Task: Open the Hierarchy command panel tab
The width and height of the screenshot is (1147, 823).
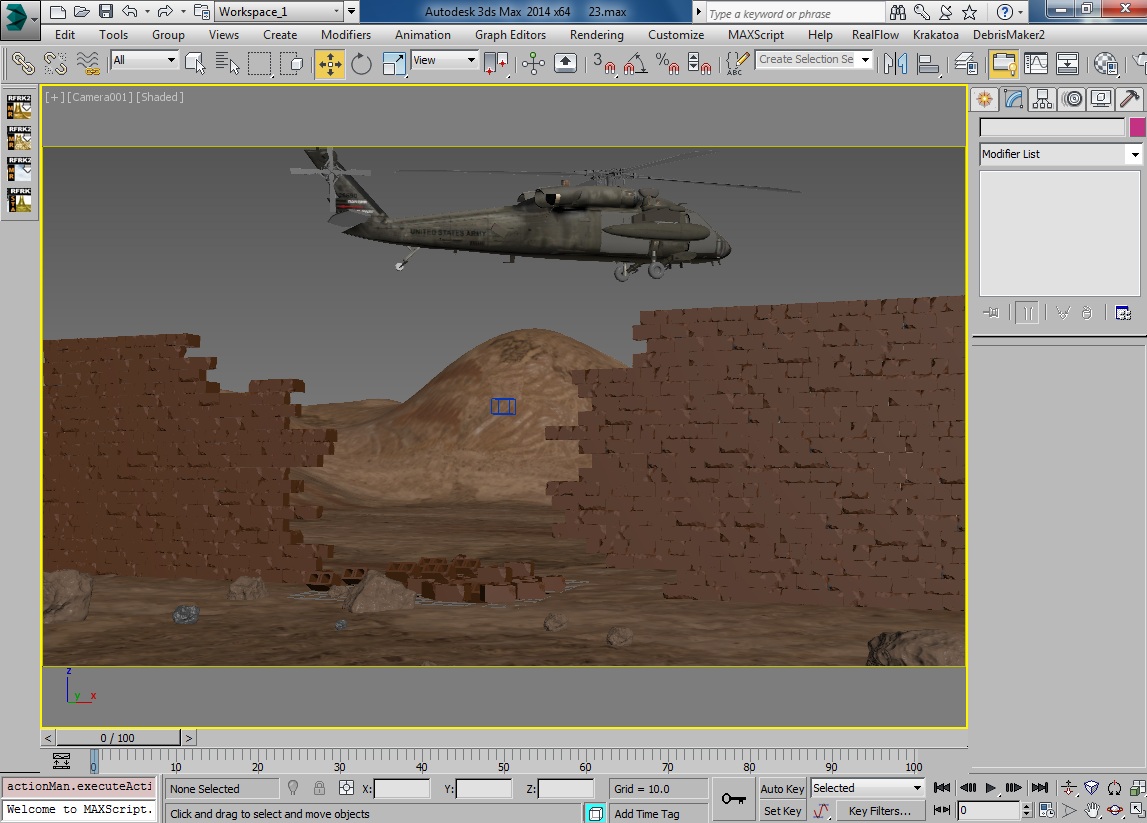Action: click(x=1043, y=99)
